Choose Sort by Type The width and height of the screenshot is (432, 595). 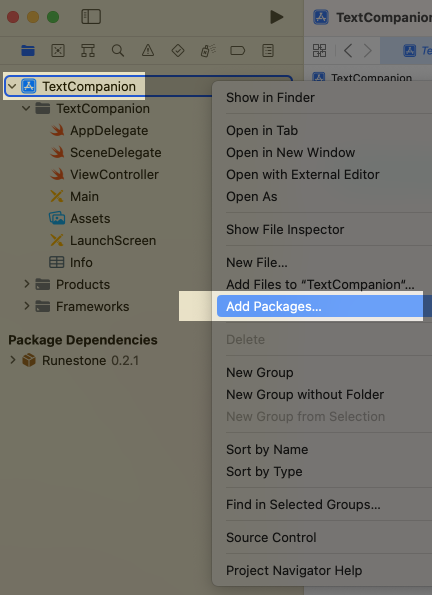[264, 472]
